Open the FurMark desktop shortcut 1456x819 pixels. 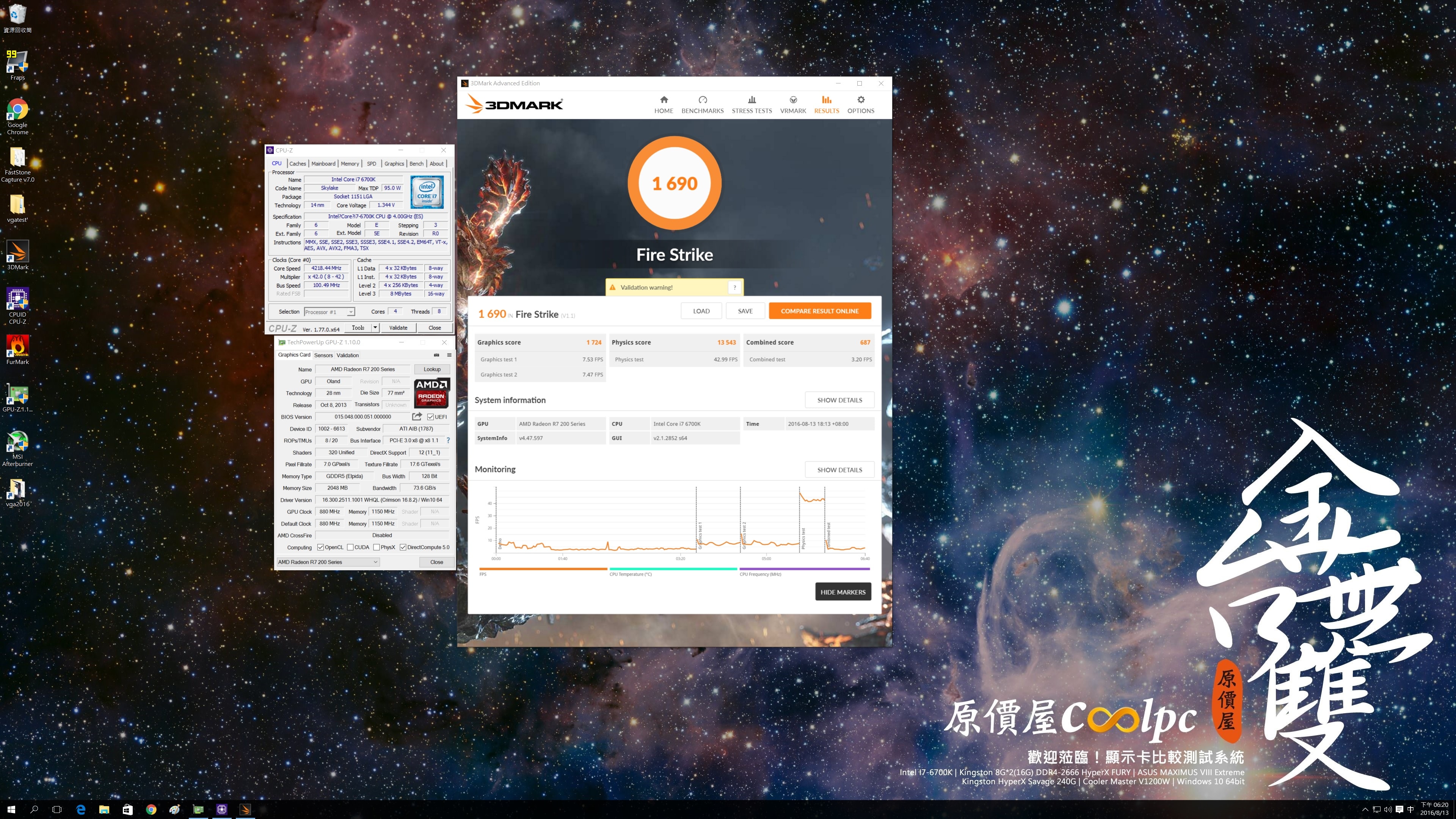17,350
